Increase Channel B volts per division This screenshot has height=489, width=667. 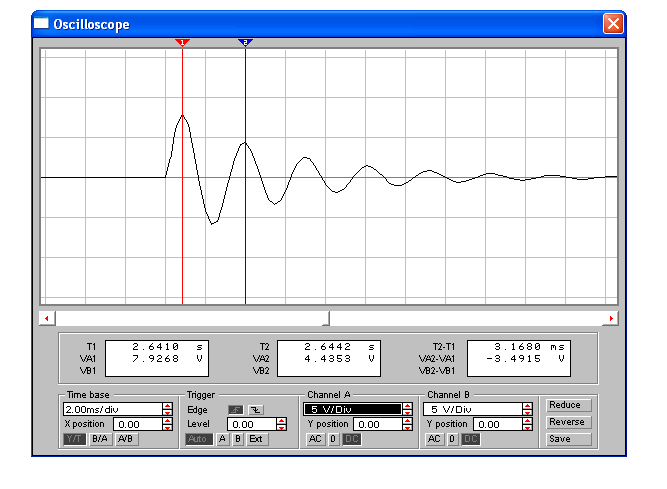point(527,406)
